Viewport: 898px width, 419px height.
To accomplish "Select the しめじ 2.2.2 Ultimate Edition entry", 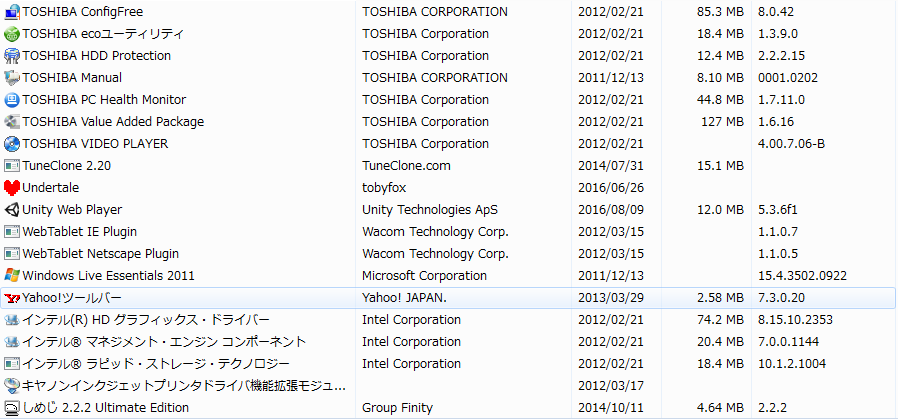I will click(x=105, y=408).
